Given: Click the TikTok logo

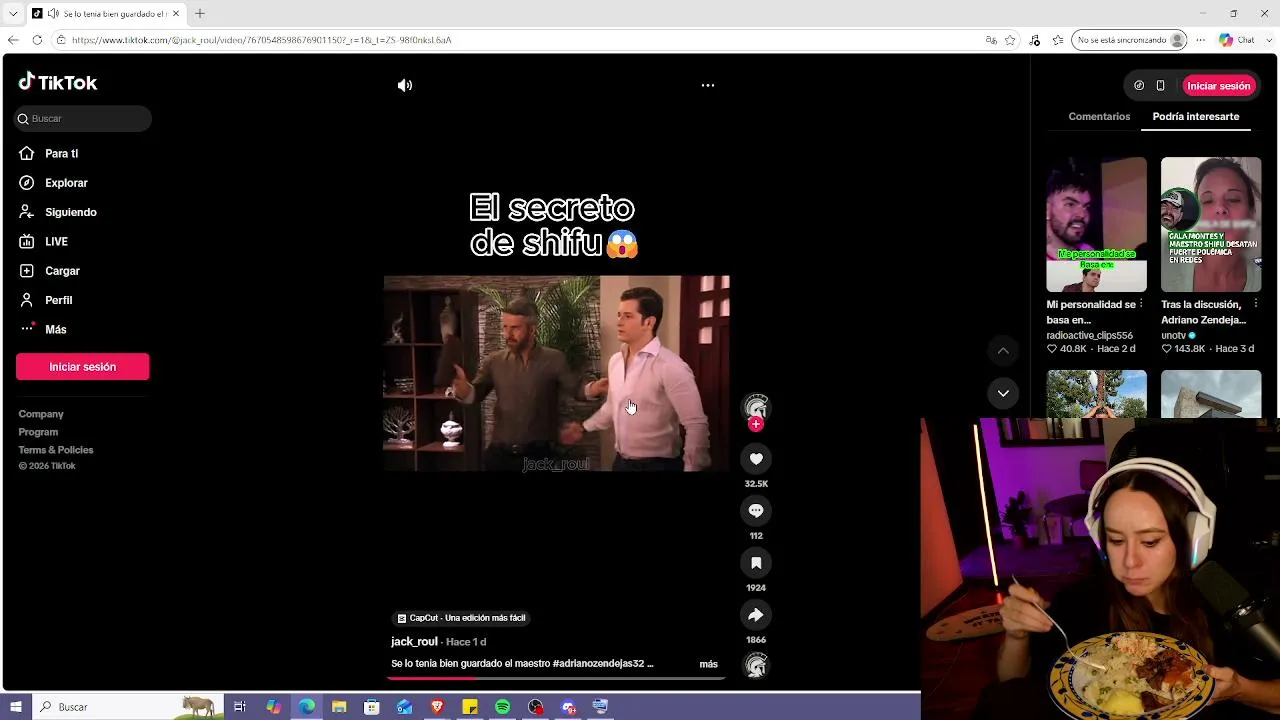Looking at the screenshot, I should click(x=58, y=82).
